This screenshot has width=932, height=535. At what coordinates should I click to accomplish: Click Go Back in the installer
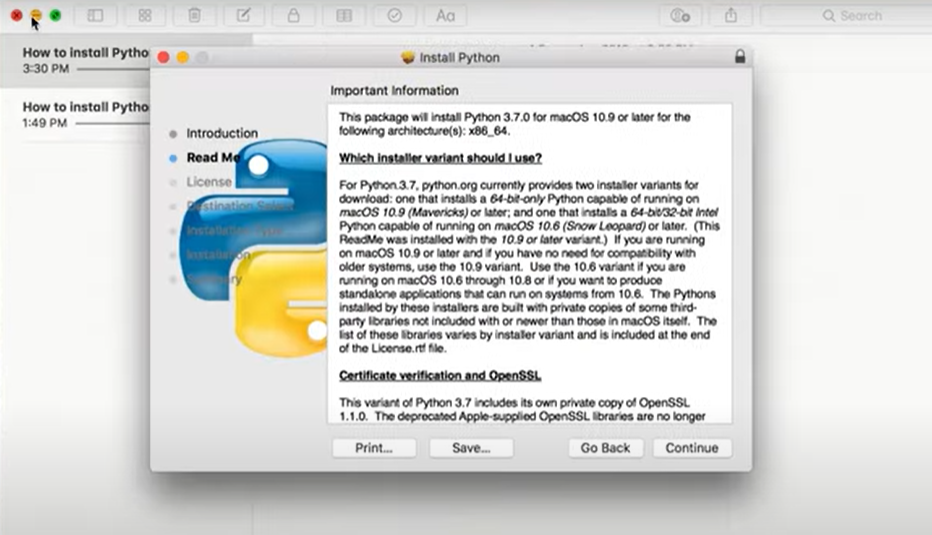tap(605, 448)
